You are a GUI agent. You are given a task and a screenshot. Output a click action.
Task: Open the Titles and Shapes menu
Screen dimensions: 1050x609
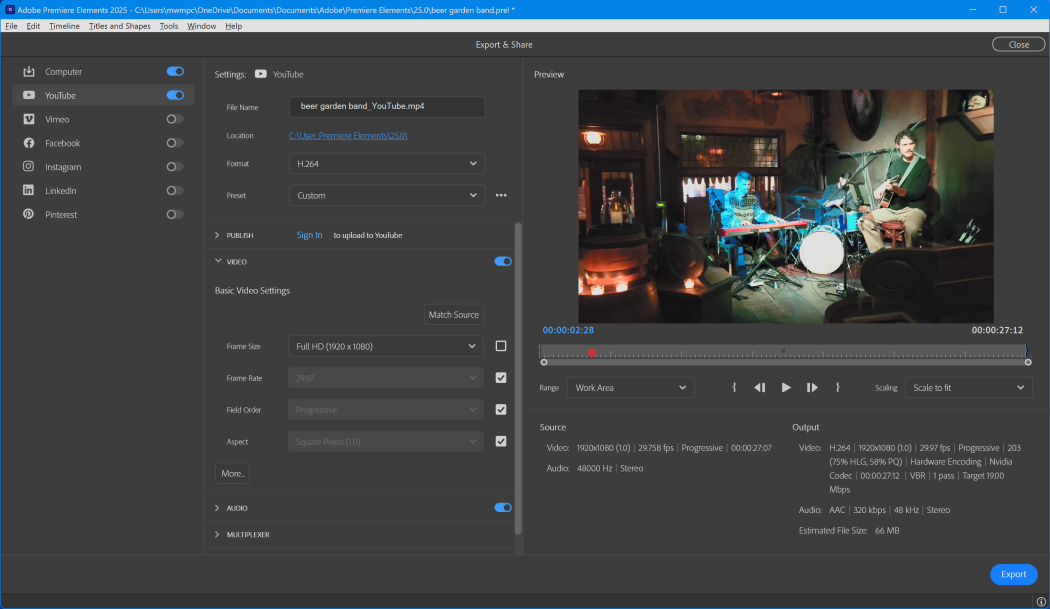(x=120, y=26)
